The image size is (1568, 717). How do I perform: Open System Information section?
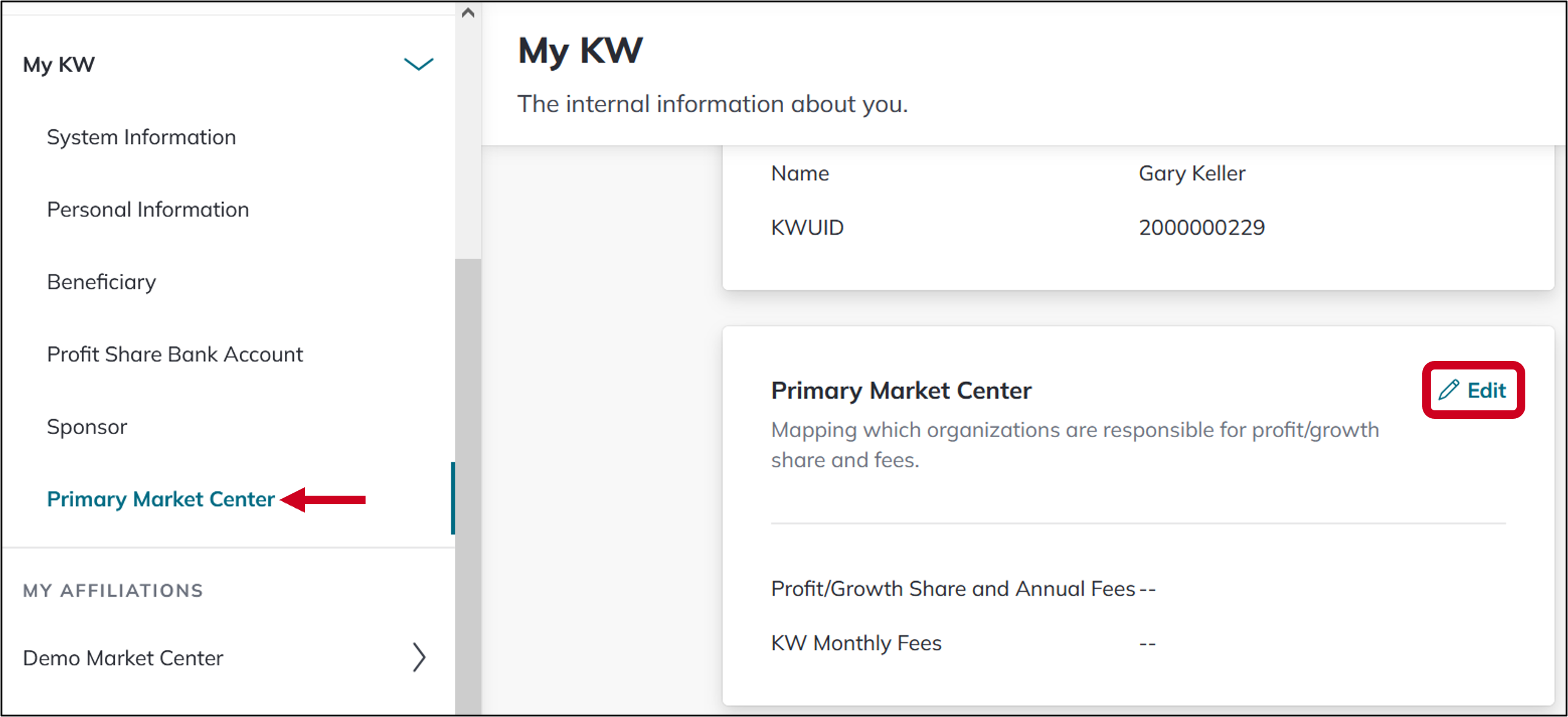tap(141, 137)
